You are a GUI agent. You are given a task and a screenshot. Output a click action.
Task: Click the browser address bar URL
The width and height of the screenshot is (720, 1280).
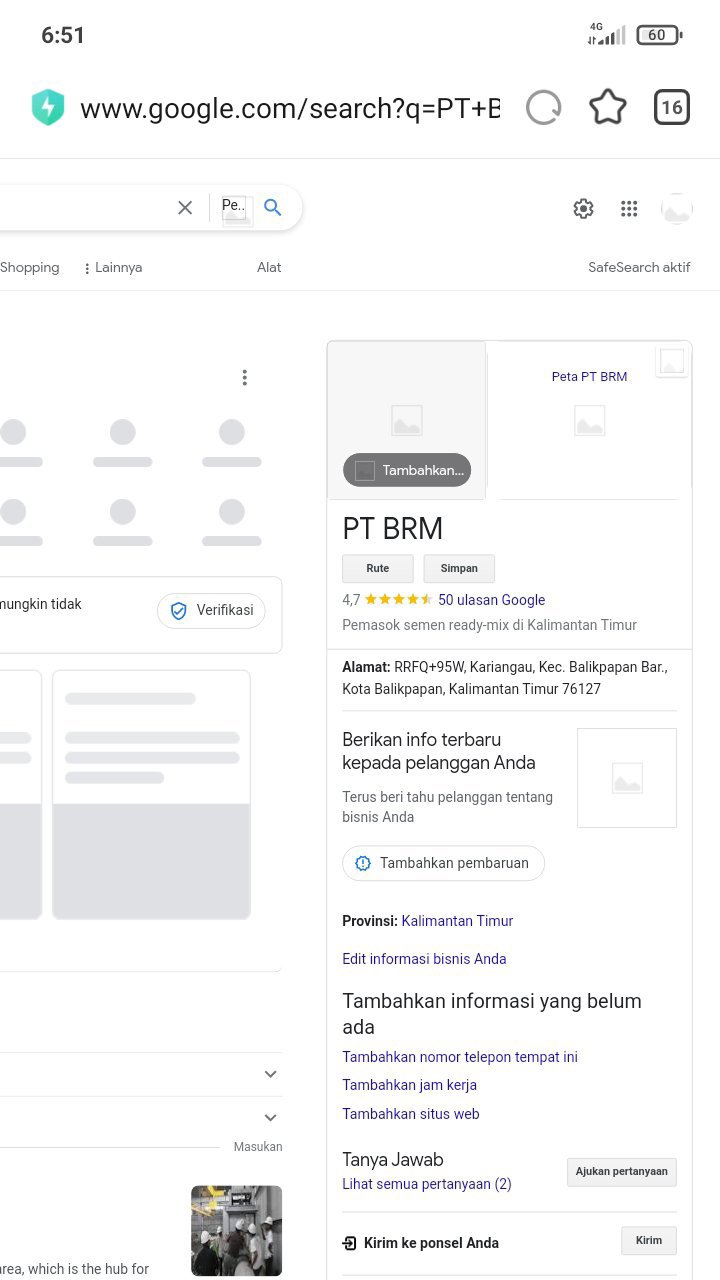tap(289, 108)
